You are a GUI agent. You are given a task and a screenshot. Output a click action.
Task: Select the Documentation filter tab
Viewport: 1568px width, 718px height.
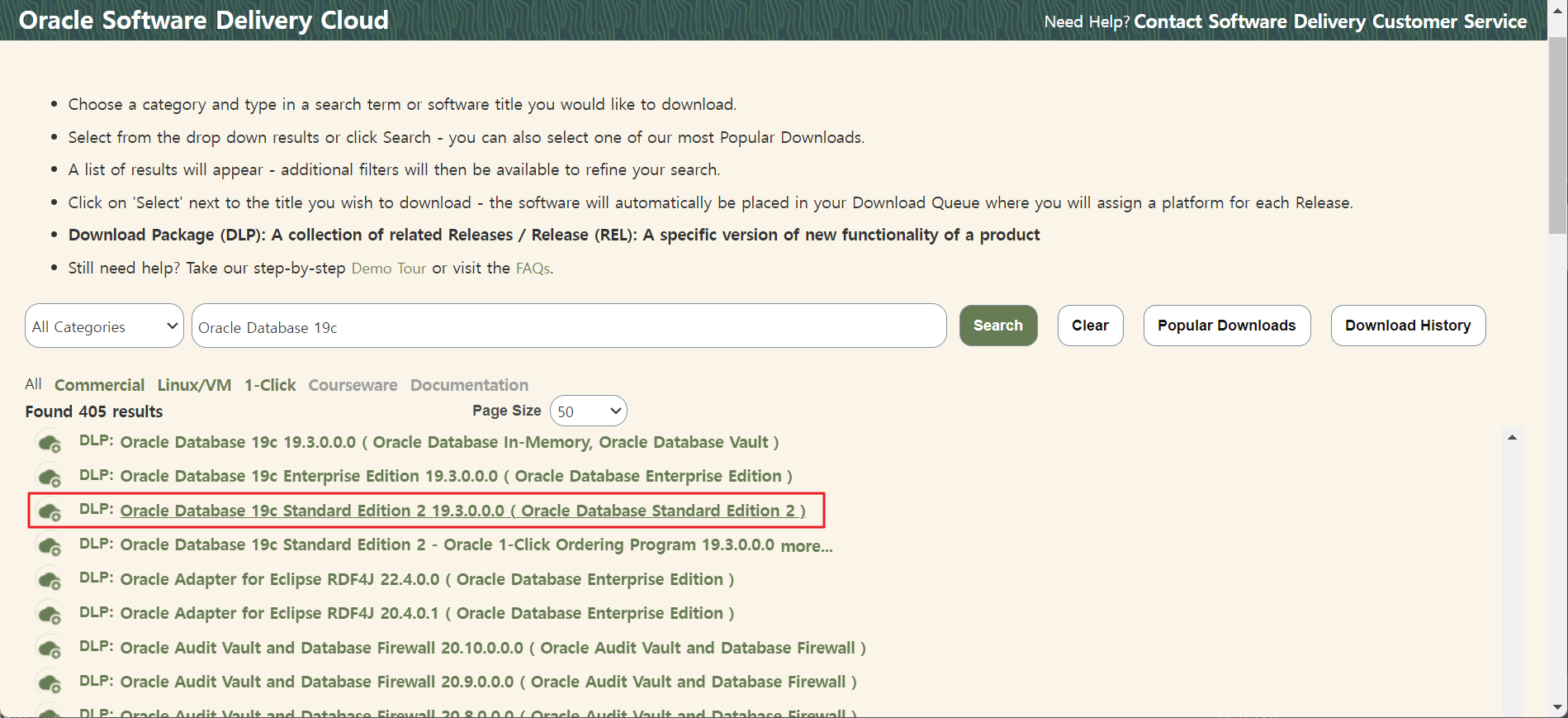coord(469,385)
